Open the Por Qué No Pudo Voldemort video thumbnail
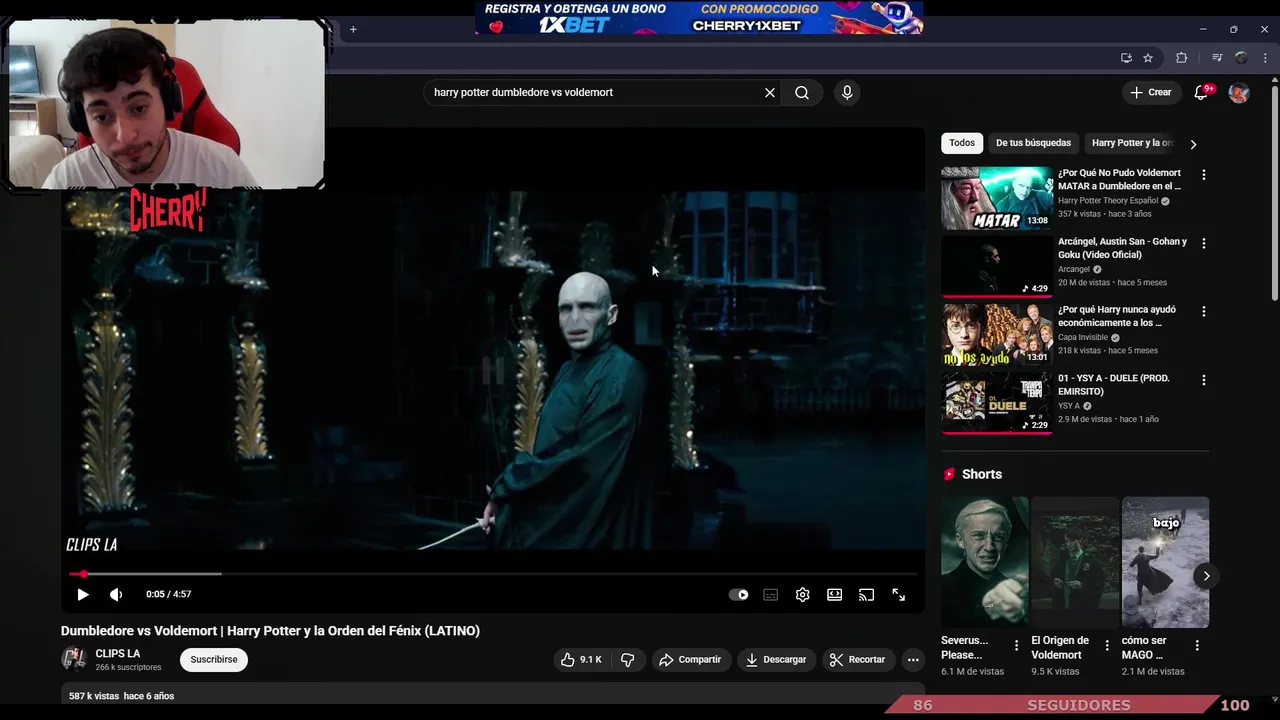The height and width of the screenshot is (720, 1280). point(997,198)
